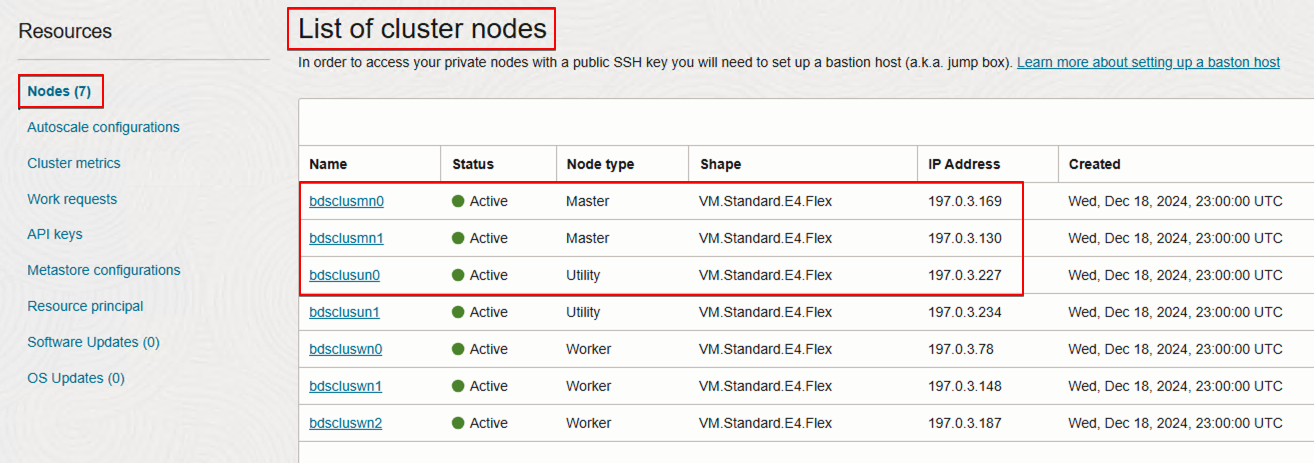Click the Name column header
This screenshot has width=1314, height=463.
[328, 164]
